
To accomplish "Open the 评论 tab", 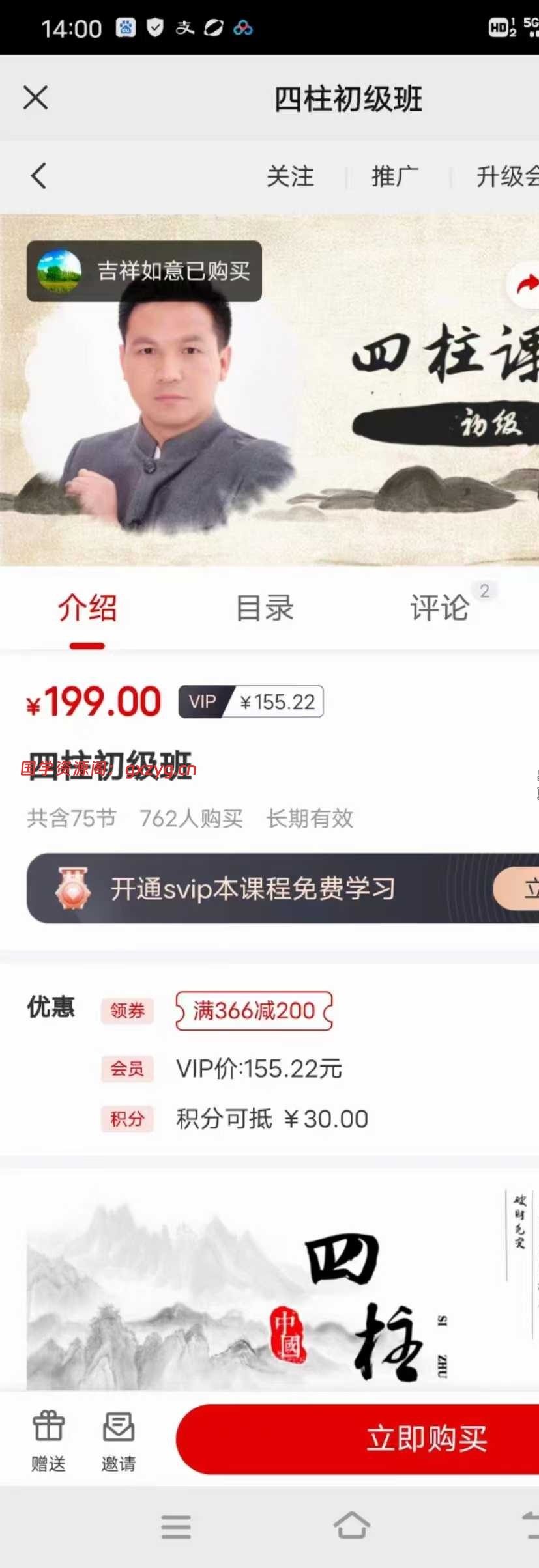I will pos(440,608).
